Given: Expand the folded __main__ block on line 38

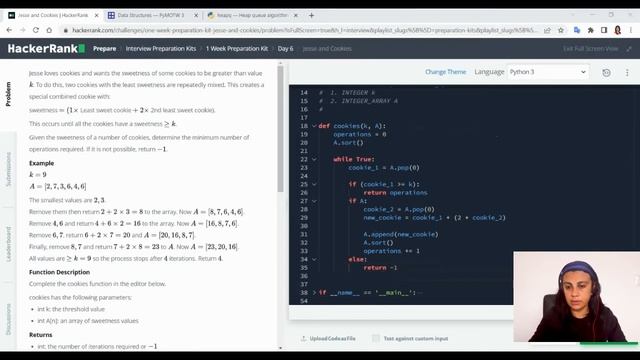Looking at the screenshot, I should 314,293.
